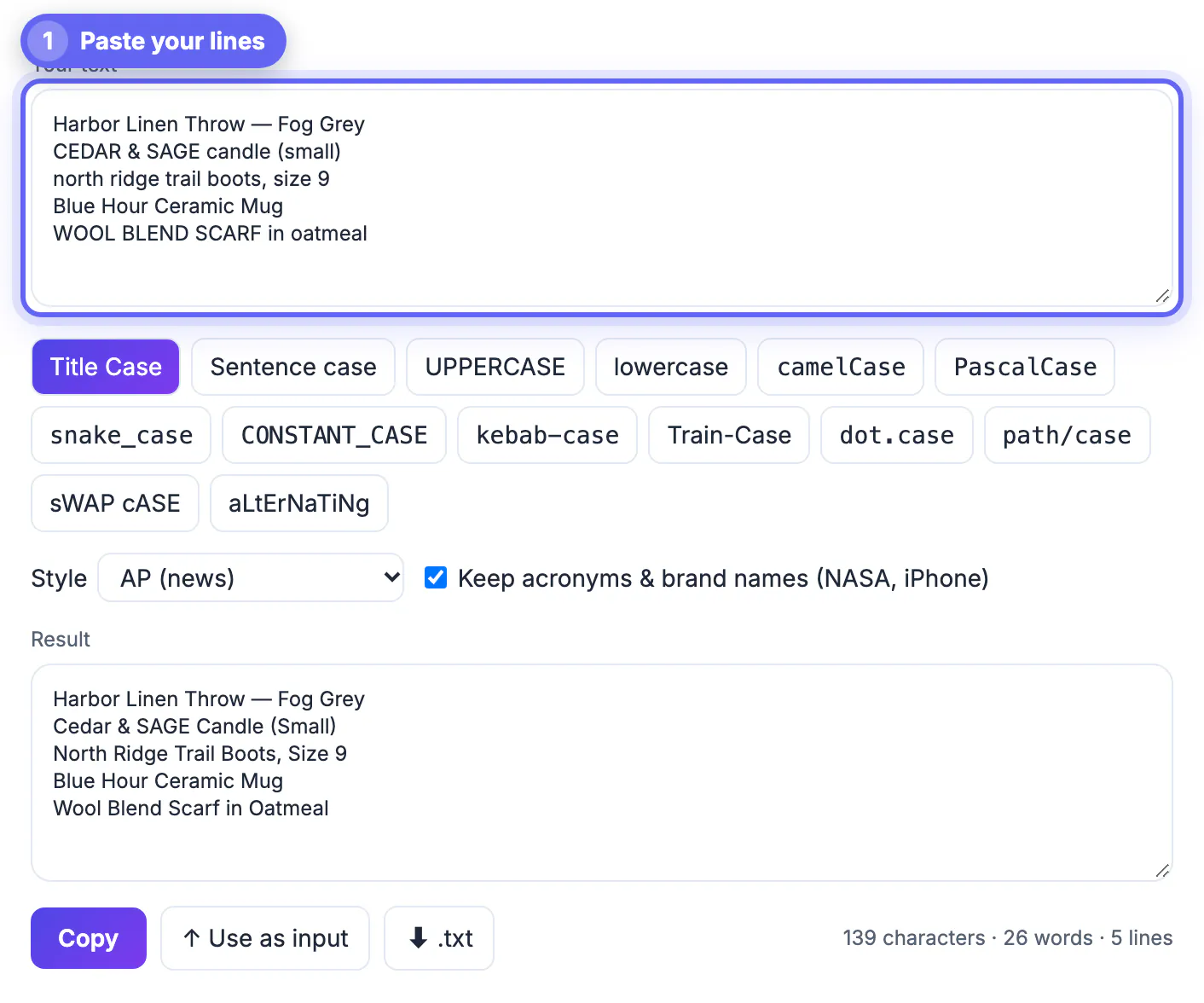The width and height of the screenshot is (1204, 1003).
Task: Apply aLtErNaTiNg case transformation
Action: point(299,503)
